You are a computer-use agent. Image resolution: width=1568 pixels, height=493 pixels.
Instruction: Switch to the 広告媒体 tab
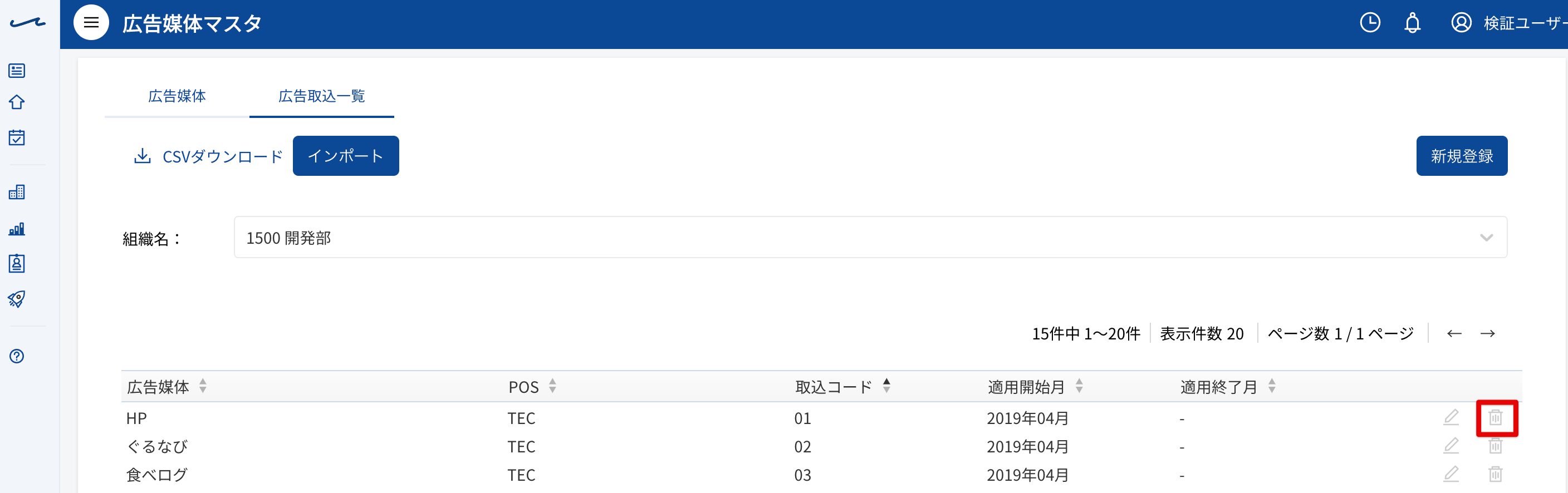pyautogui.click(x=177, y=96)
